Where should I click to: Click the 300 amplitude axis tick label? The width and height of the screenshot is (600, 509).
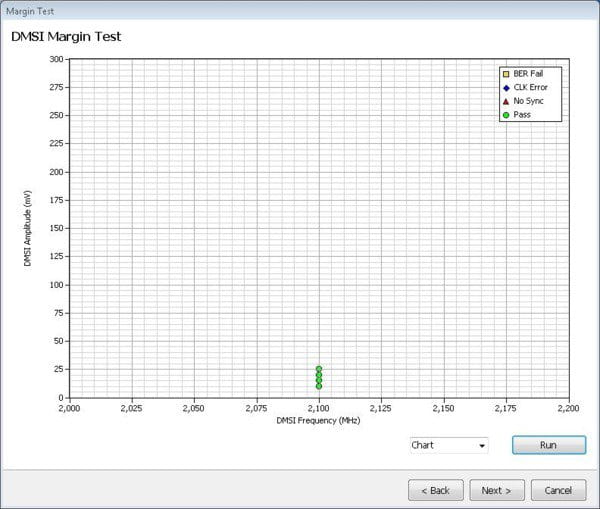coord(55,59)
